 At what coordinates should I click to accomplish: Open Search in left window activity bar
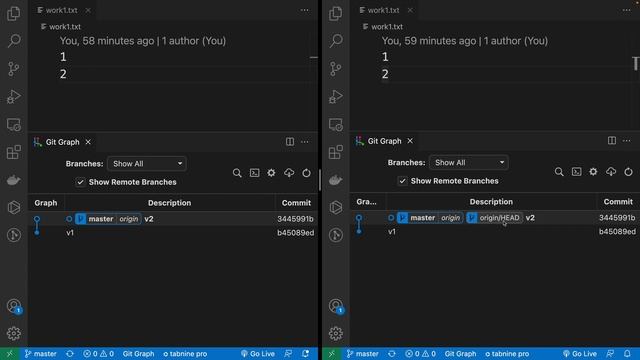[14, 40]
